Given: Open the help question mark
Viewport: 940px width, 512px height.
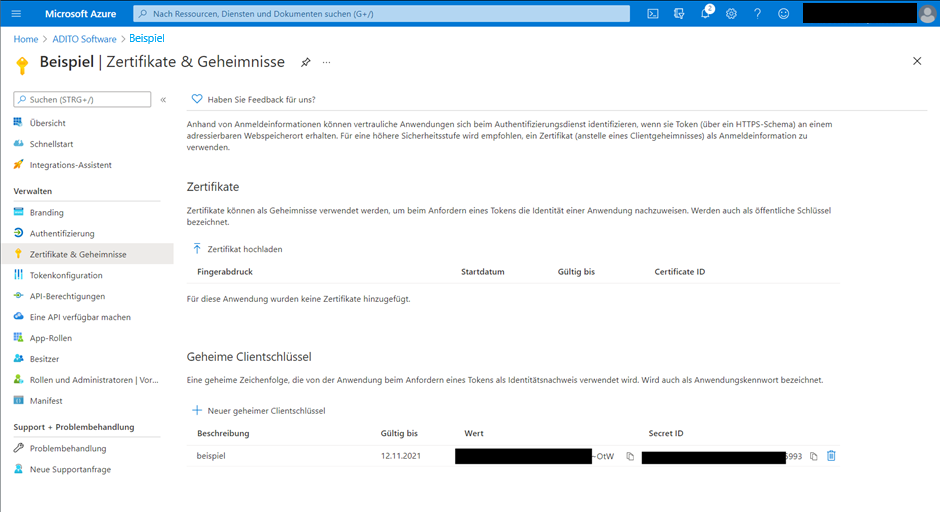Looking at the screenshot, I should (757, 13).
